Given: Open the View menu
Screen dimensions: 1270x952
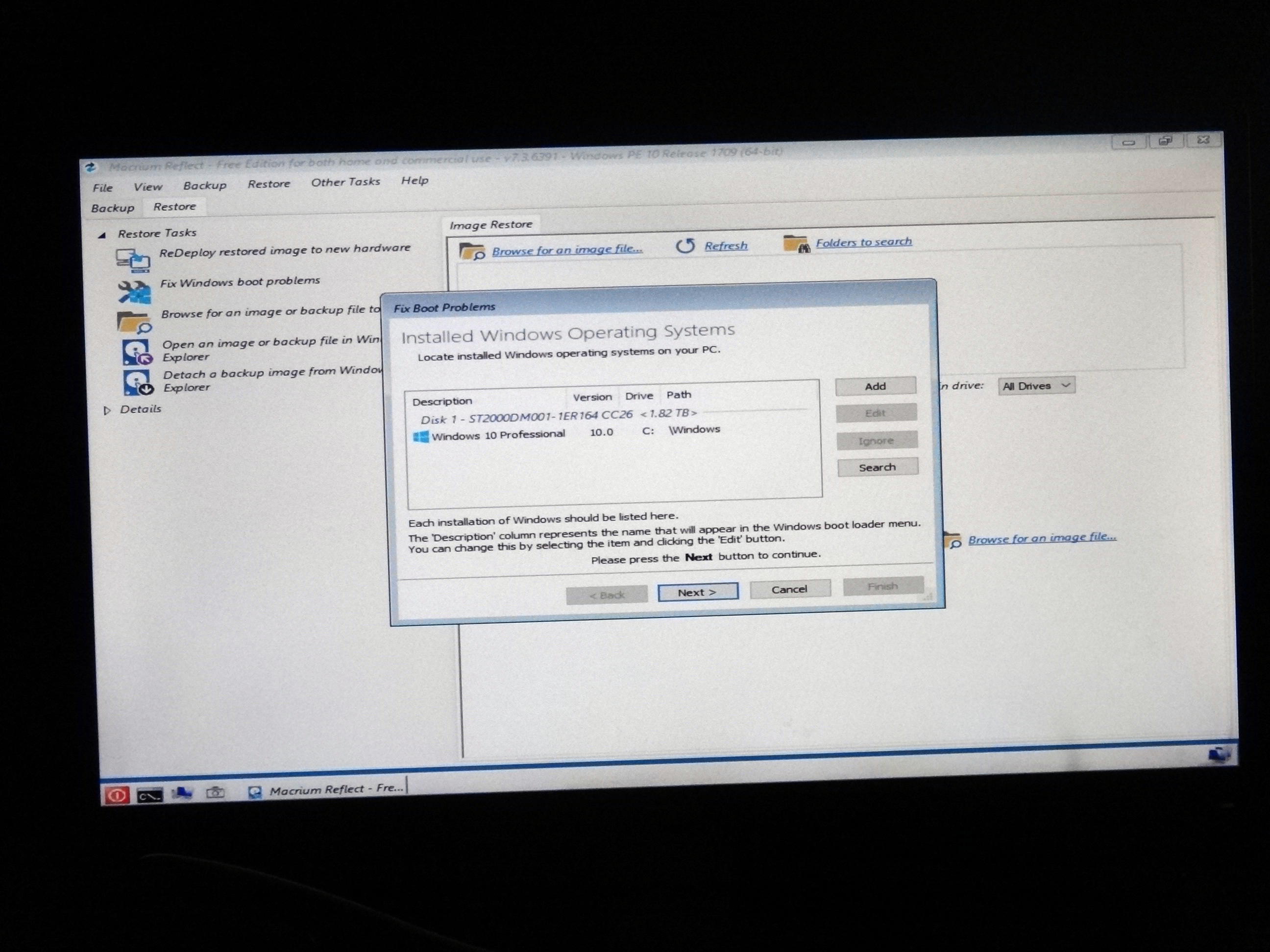Looking at the screenshot, I should point(147,187).
